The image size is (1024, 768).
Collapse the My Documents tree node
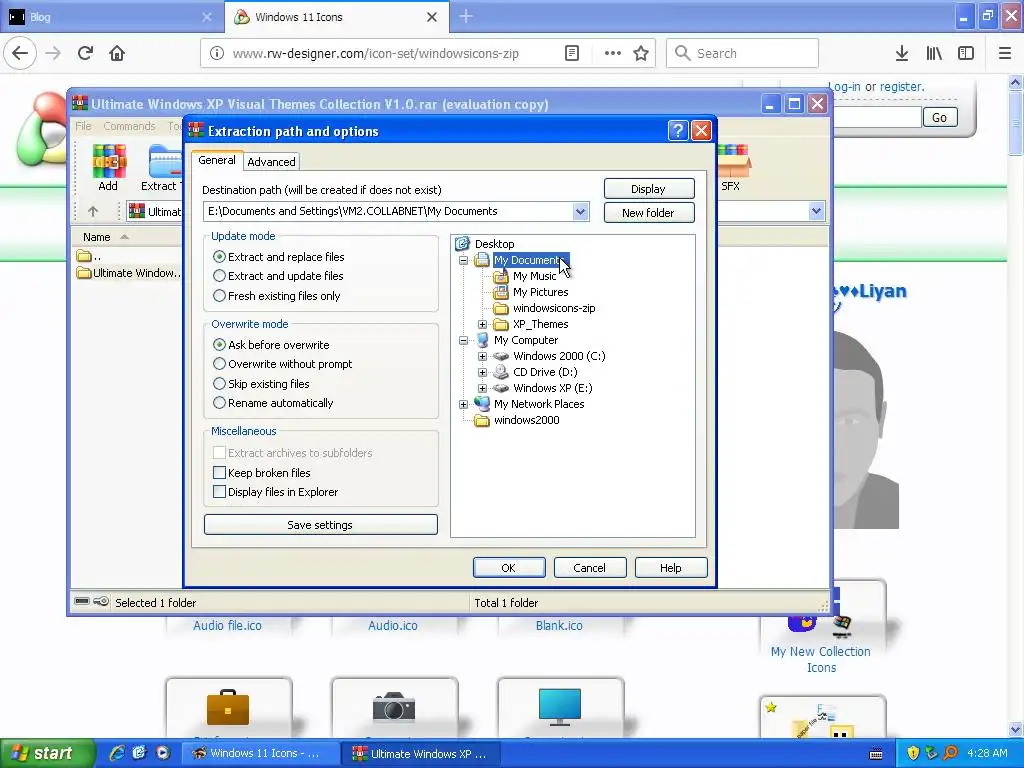[x=463, y=260]
